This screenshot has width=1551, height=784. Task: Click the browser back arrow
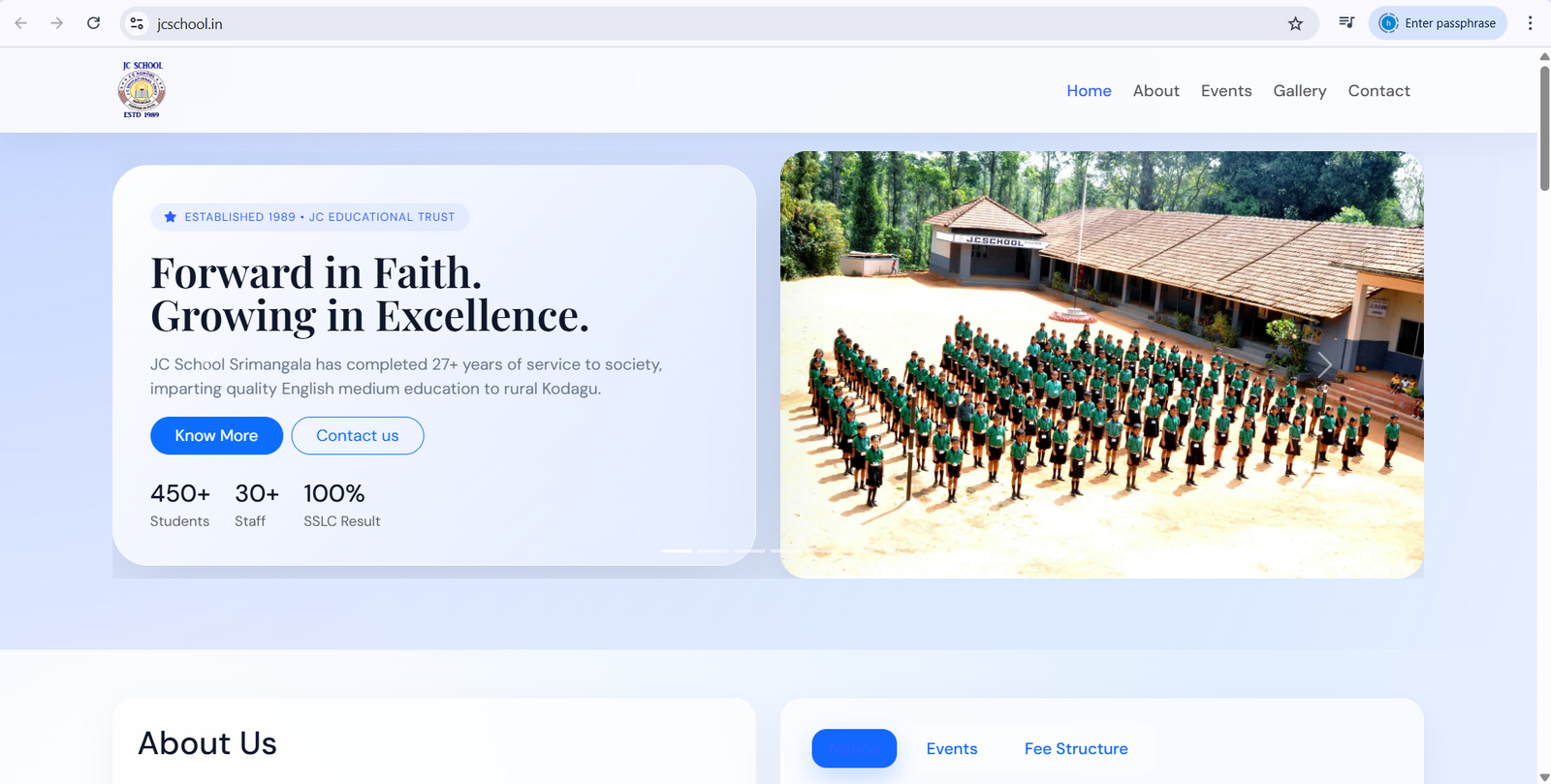pos(21,23)
